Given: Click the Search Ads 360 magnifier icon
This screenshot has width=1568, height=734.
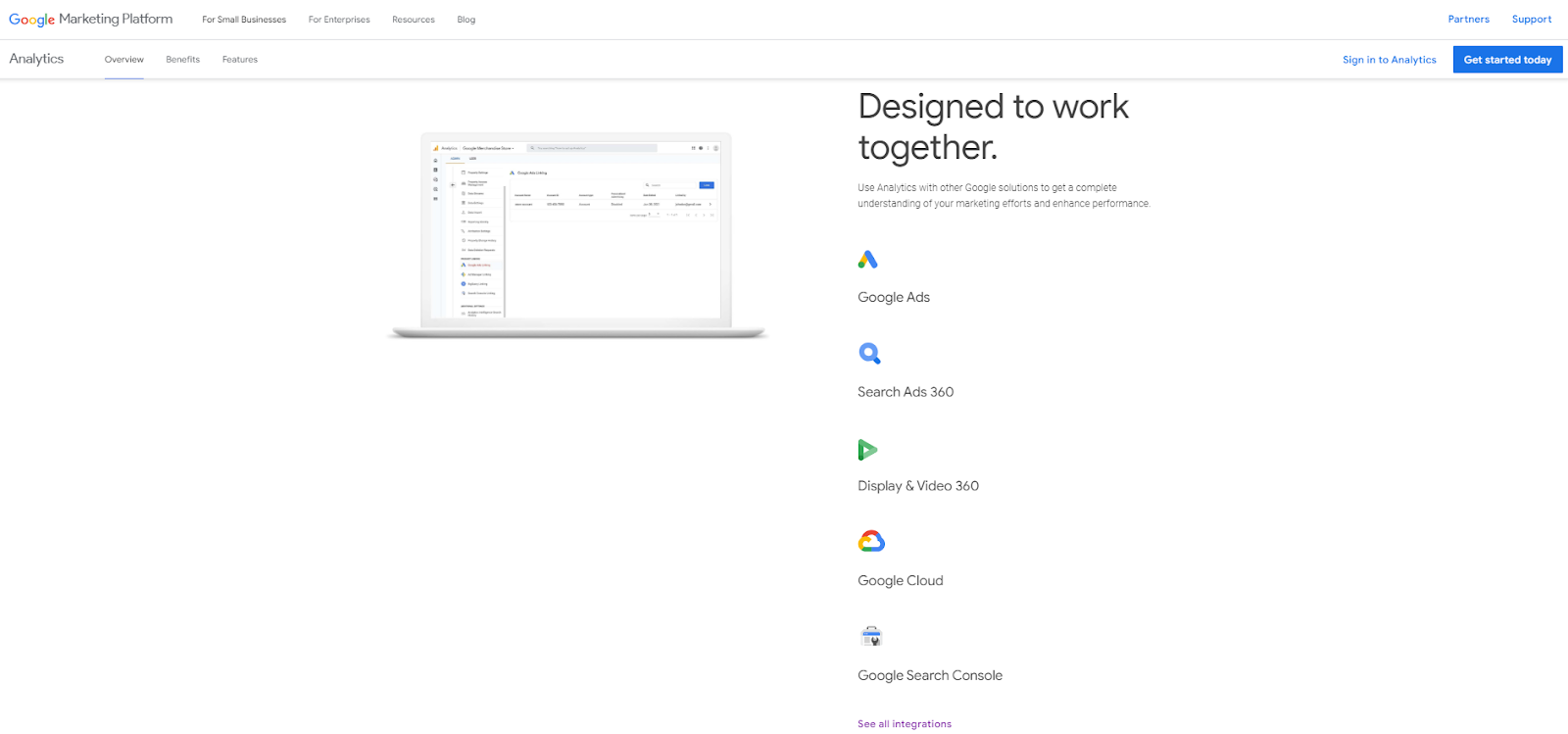Looking at the screenshot, I should (869, 354).
